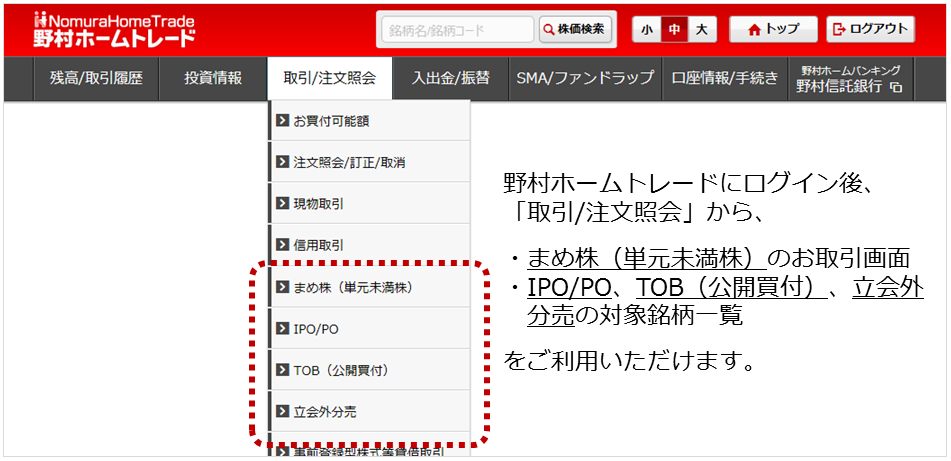Click arrow icon beside 立会外分売
This screenshot has height=461, width=951.
coord(282,411)
